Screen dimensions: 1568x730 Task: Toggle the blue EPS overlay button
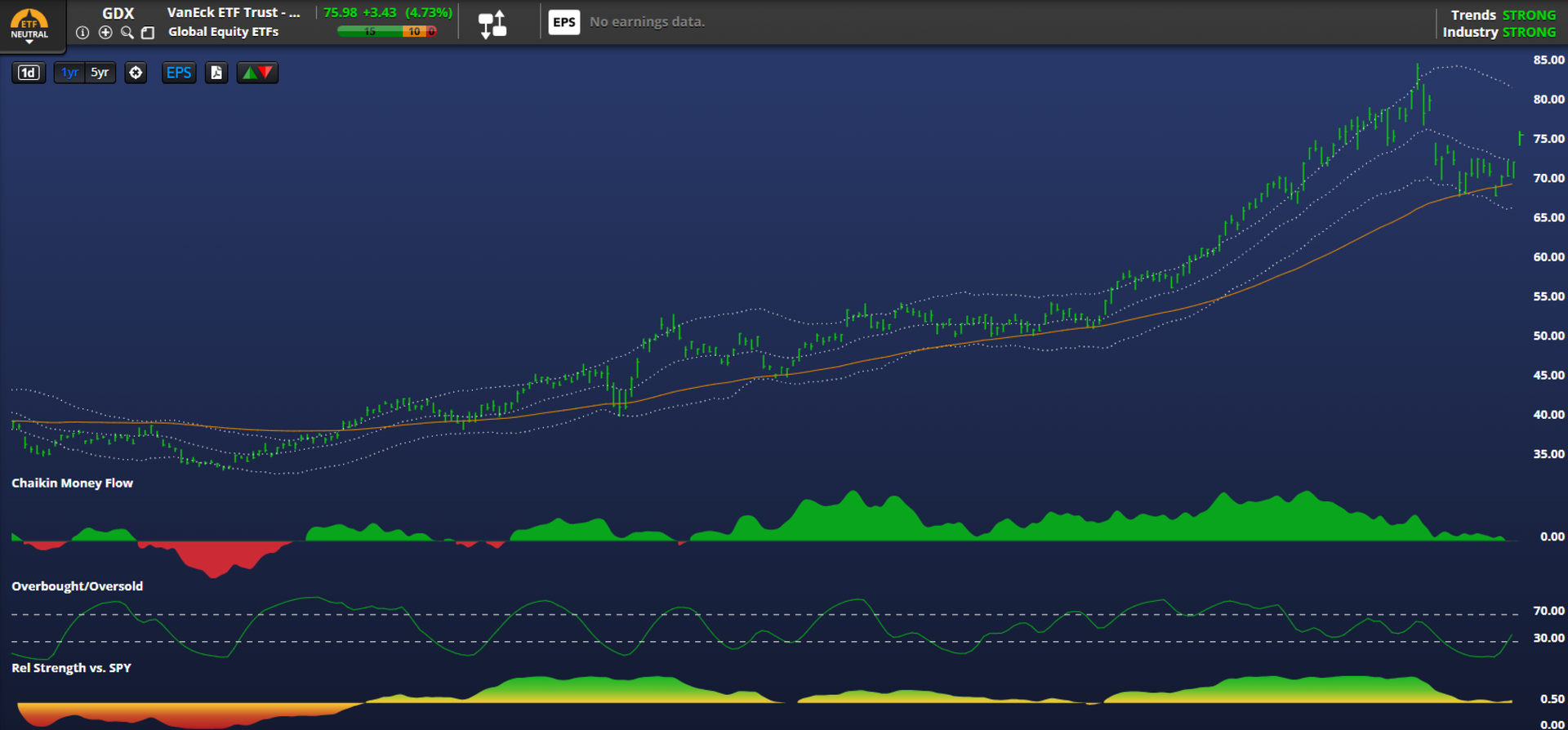tap(178, 73)
